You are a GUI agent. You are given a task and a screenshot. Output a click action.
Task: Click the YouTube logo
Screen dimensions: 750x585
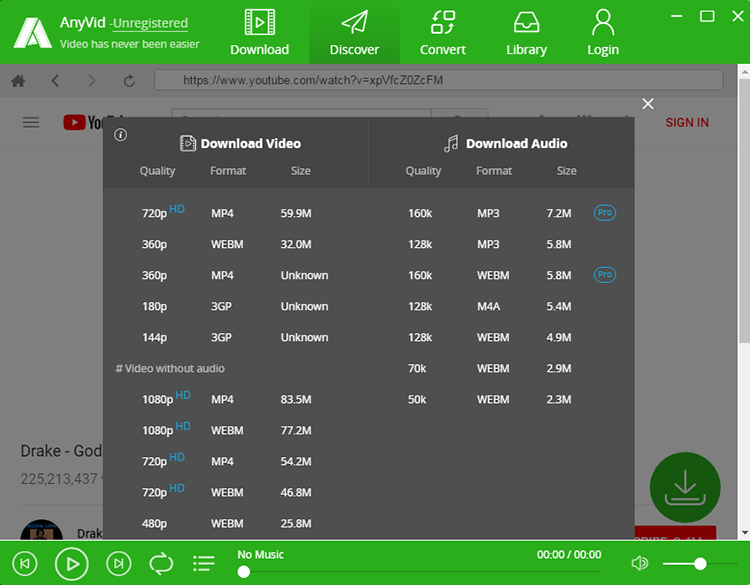(83, 122)
